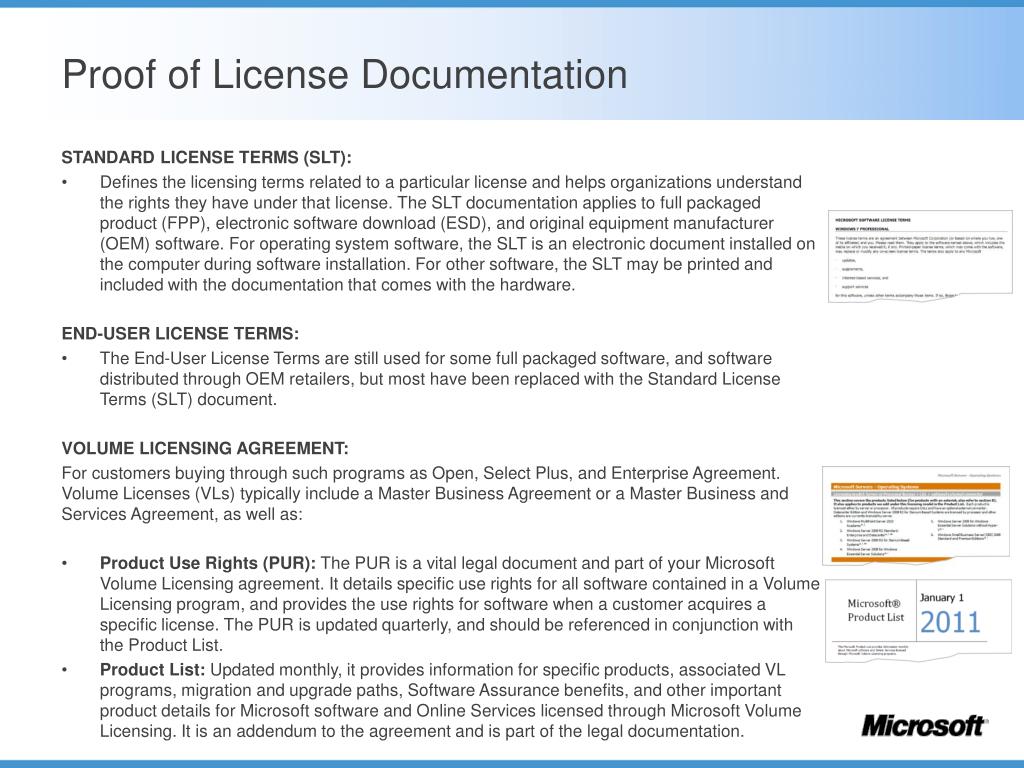Click the 'January 1' date in thumbnail

(942, 598)
